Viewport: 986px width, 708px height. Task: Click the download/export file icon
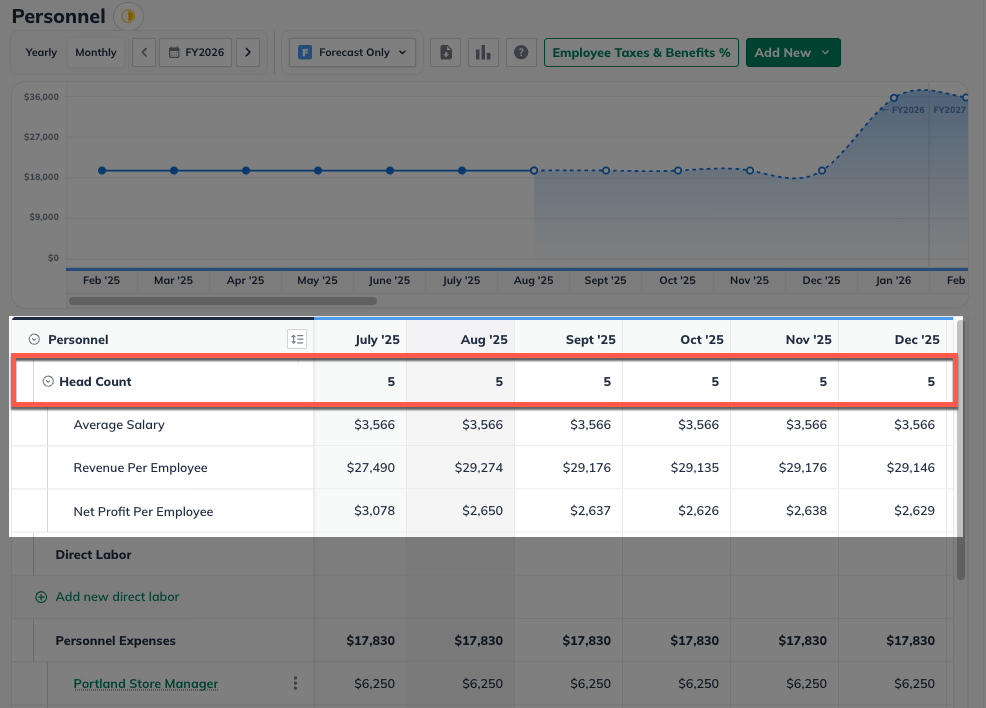(x=446, y=53)
